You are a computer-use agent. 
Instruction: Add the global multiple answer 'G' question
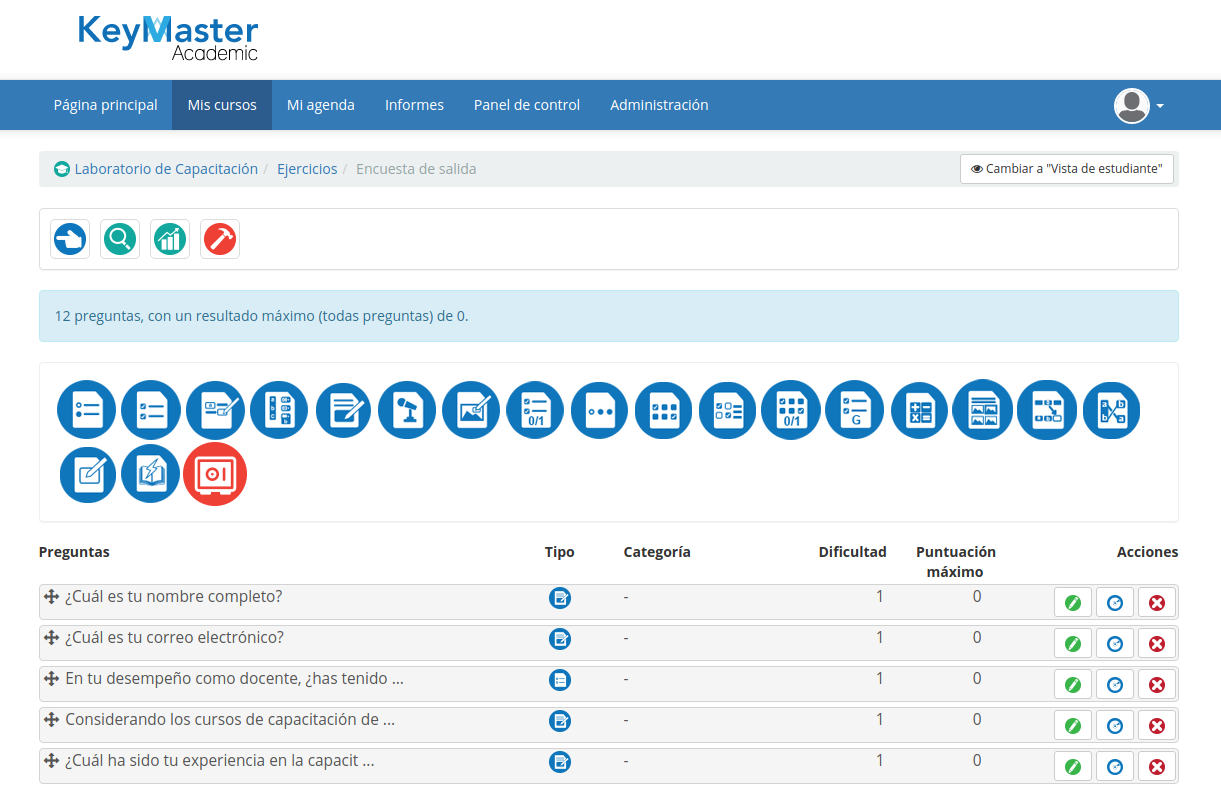[855, 410]
